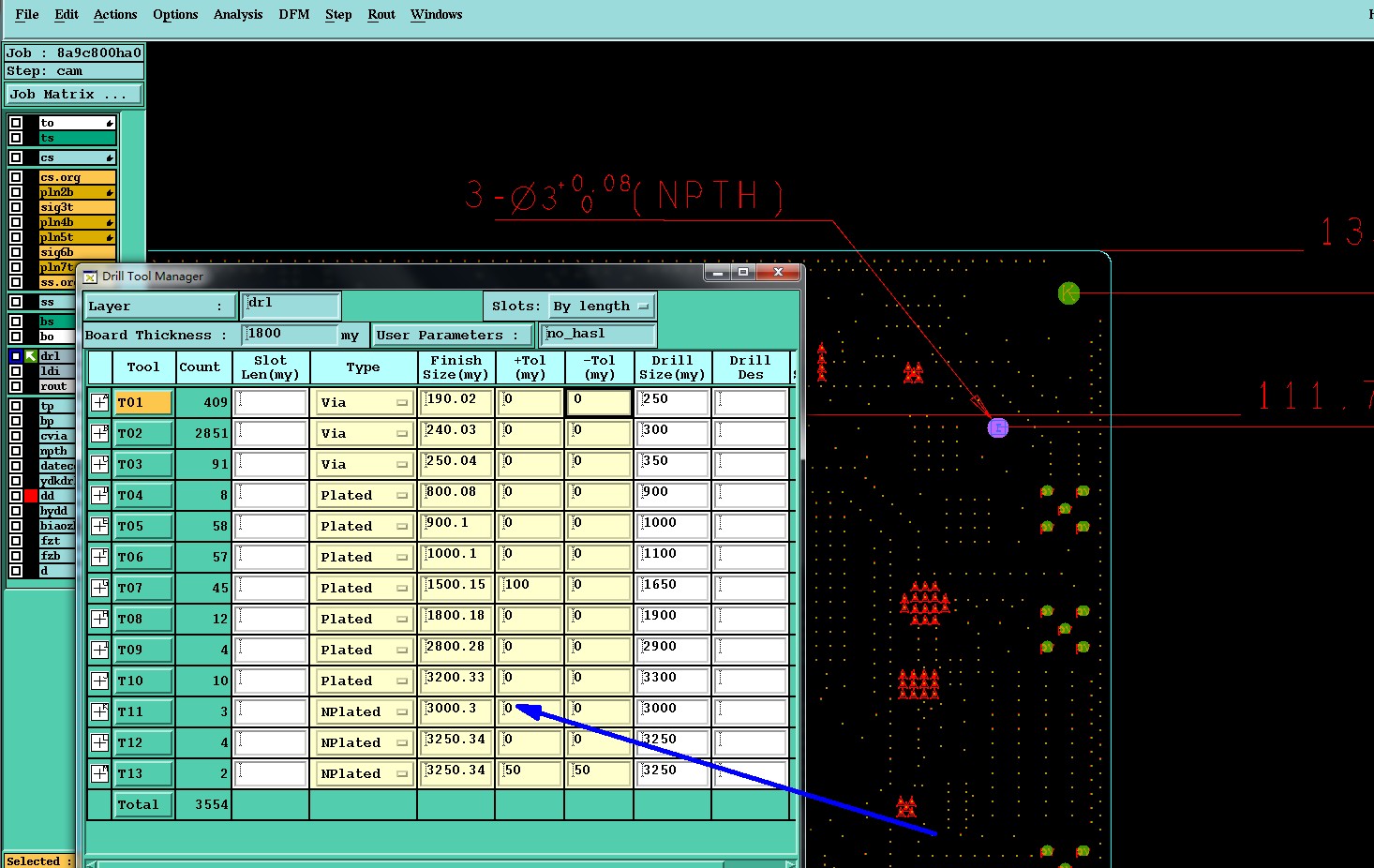Toggle the checkbox for layer 'to'
The width and height of the screenshot is (1374, 868).
coord(16,123)
